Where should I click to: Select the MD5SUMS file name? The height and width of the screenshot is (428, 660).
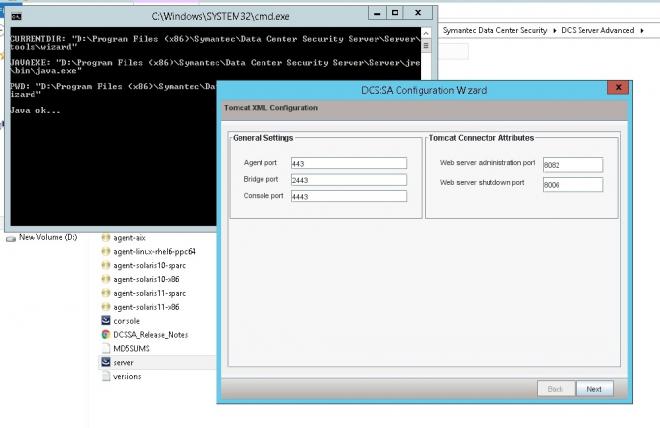[x=131, y=348]
